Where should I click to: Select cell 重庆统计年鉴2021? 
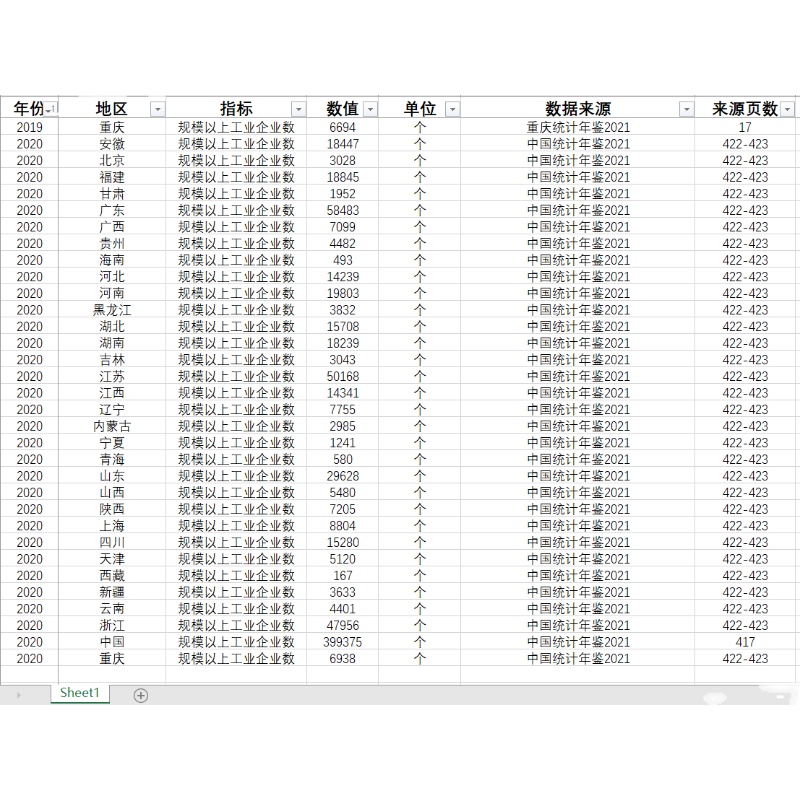coord(578,127)
